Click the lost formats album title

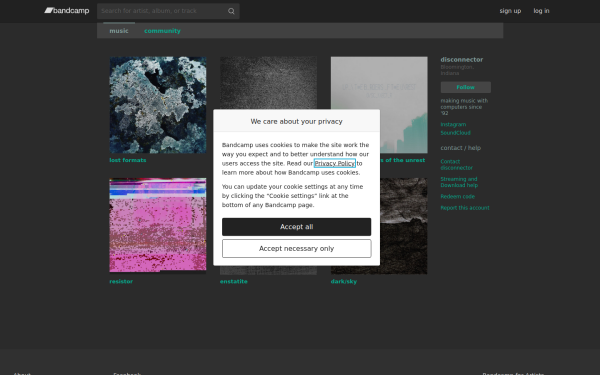pyautogui.click(x=128, y=160)
